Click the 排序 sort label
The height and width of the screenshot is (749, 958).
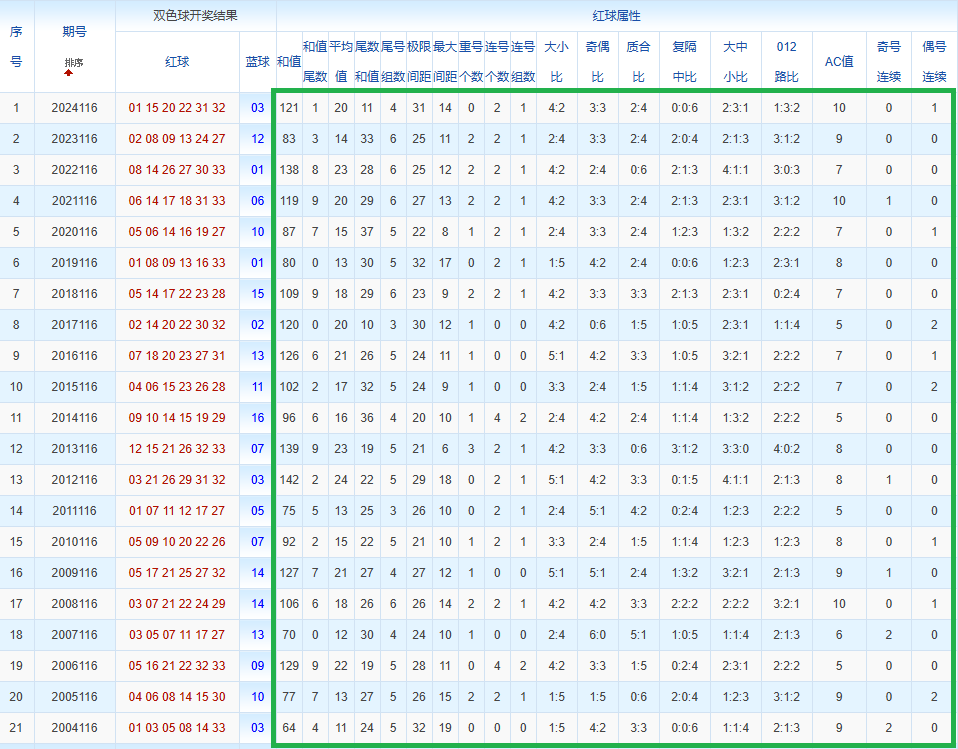[x=74, y=62]
